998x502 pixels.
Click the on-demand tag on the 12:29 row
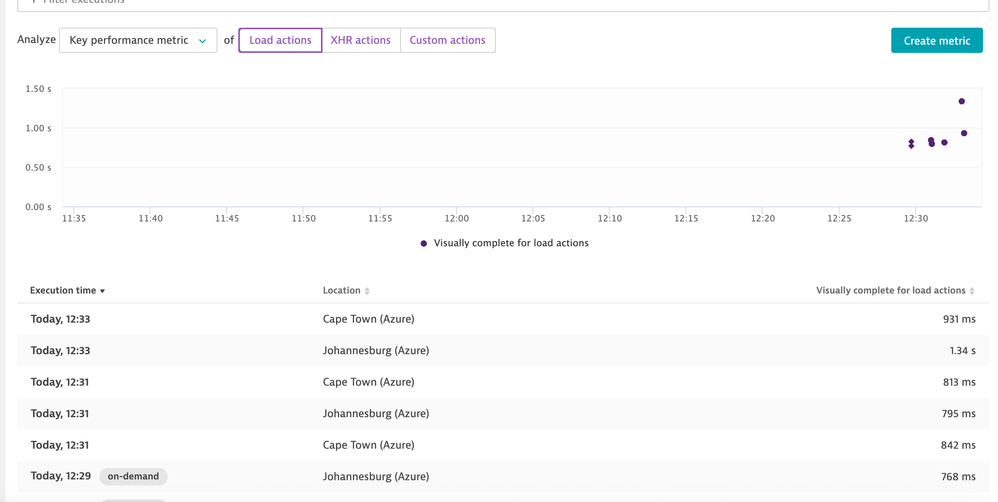pos(133,477)
